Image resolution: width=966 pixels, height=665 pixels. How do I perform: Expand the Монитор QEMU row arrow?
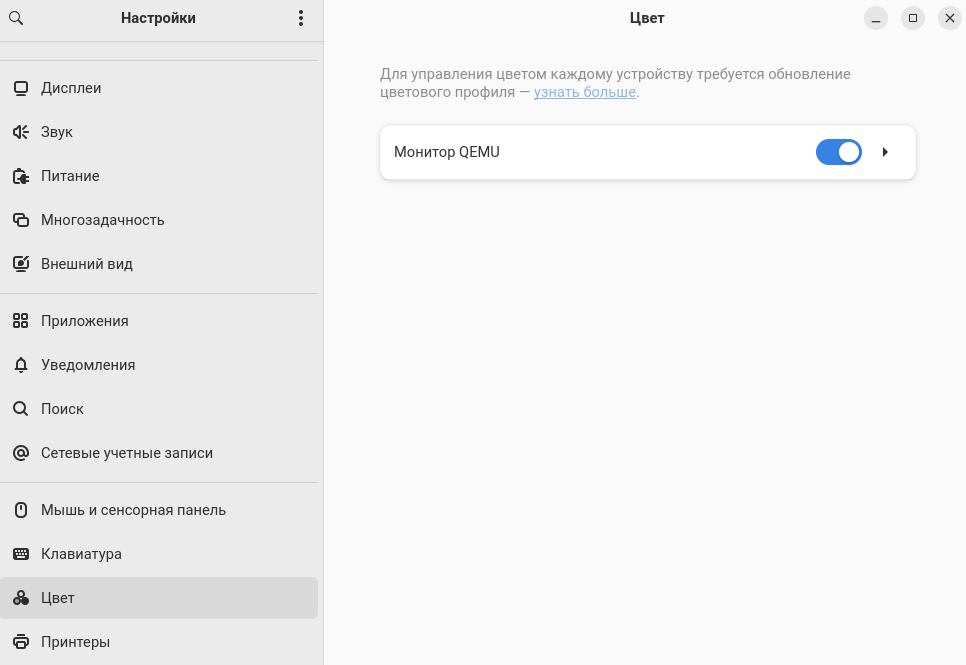tap(885, 152)
